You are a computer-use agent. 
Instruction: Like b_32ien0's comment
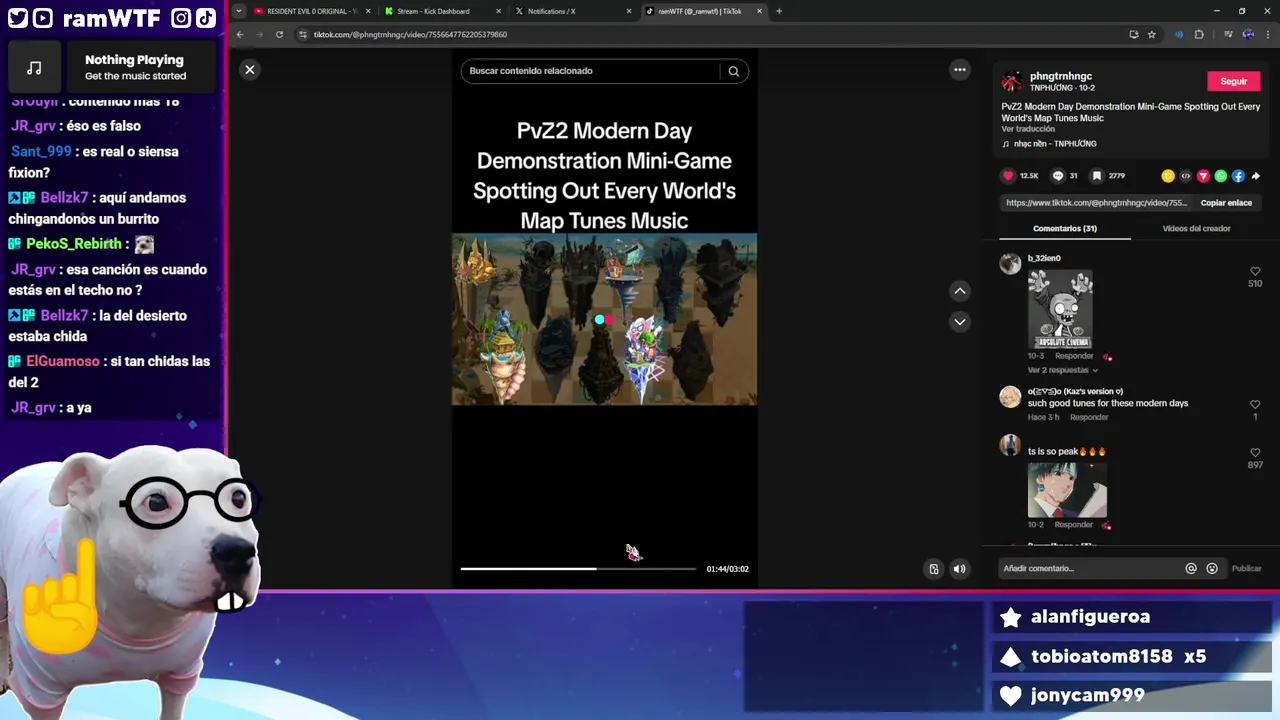[1255, 271]
